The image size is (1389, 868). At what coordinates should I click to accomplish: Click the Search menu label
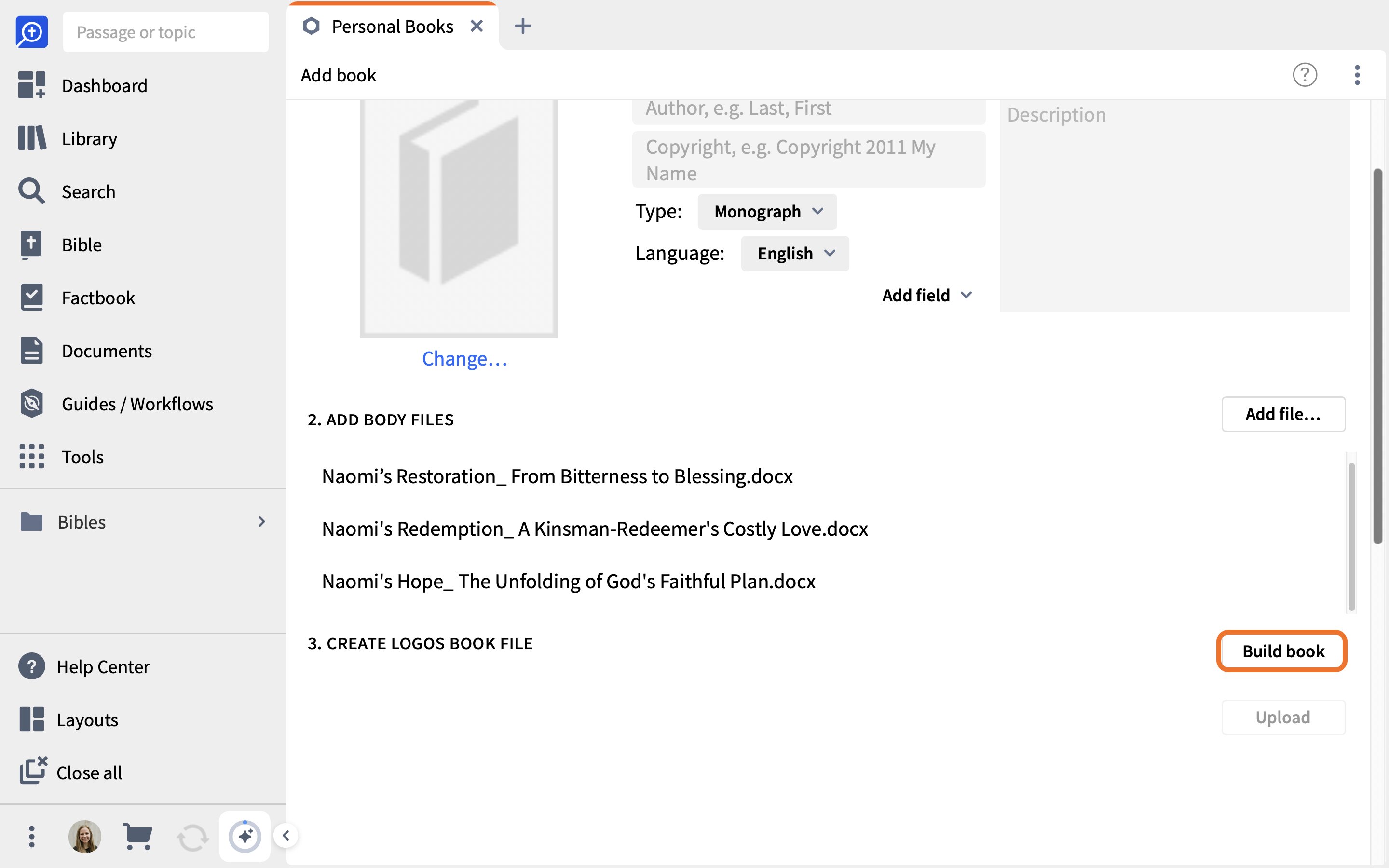click(88, 192)
